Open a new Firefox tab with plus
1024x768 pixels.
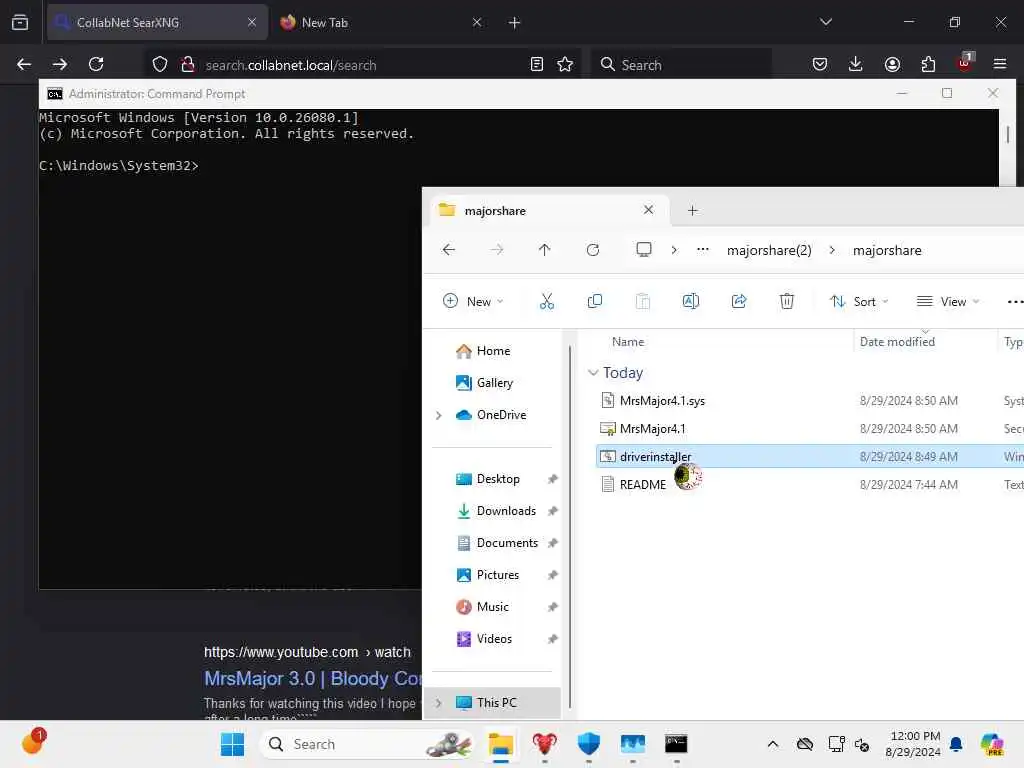(515, 23)
